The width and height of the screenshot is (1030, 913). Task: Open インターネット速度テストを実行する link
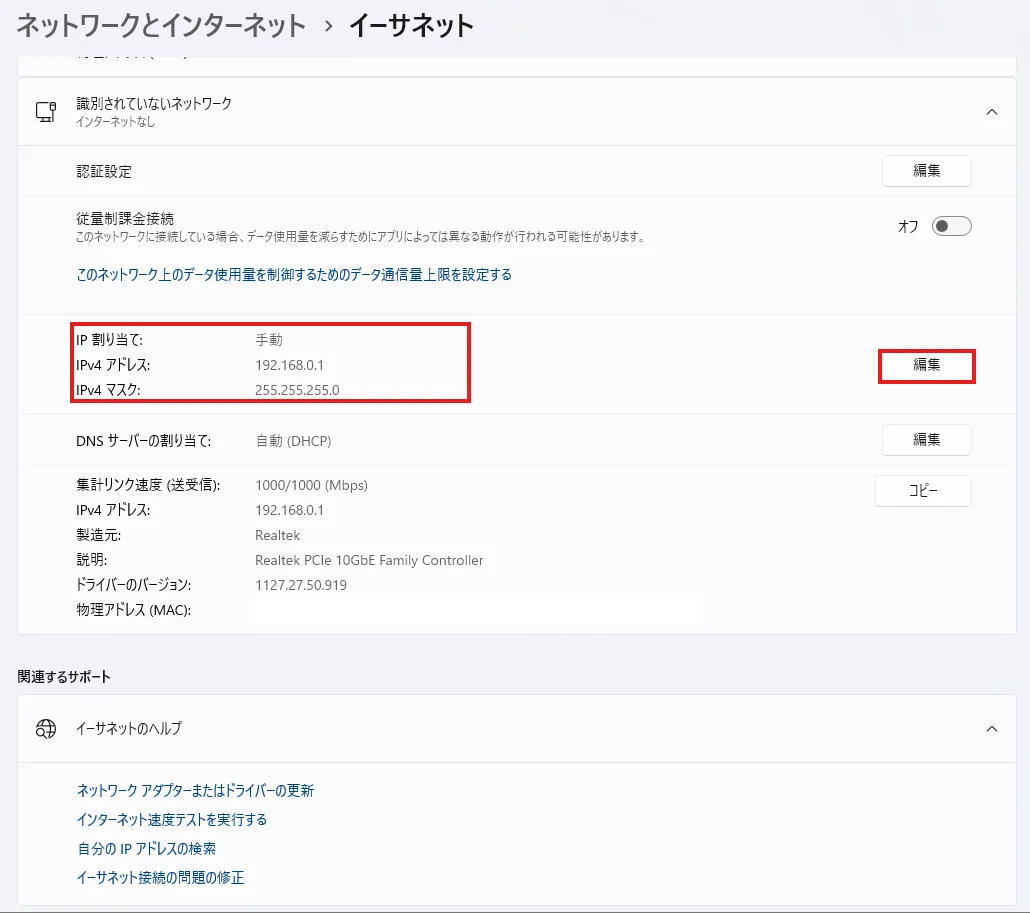[171, 819]
